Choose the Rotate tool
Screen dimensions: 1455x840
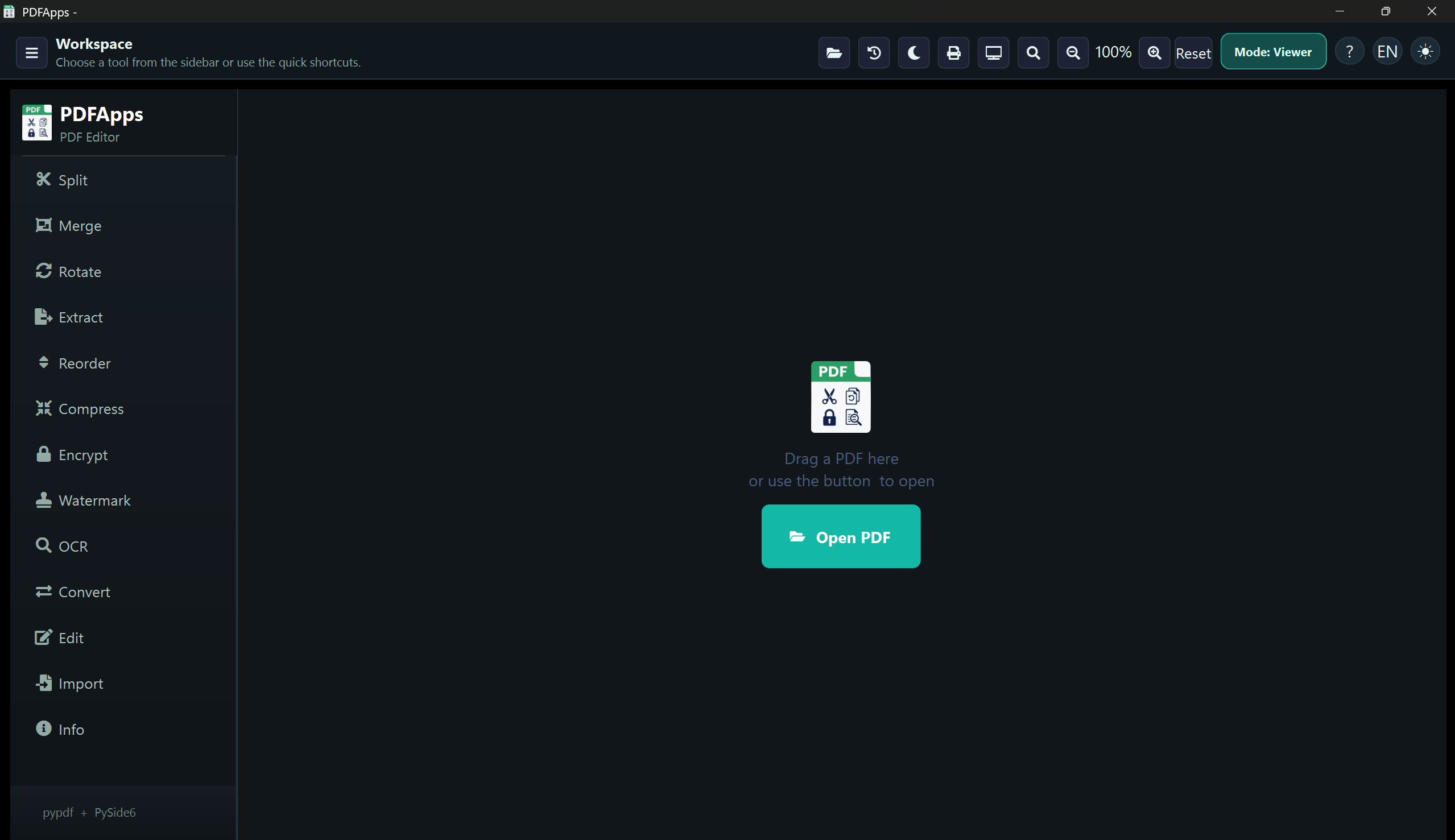click(x=123, y=272)
